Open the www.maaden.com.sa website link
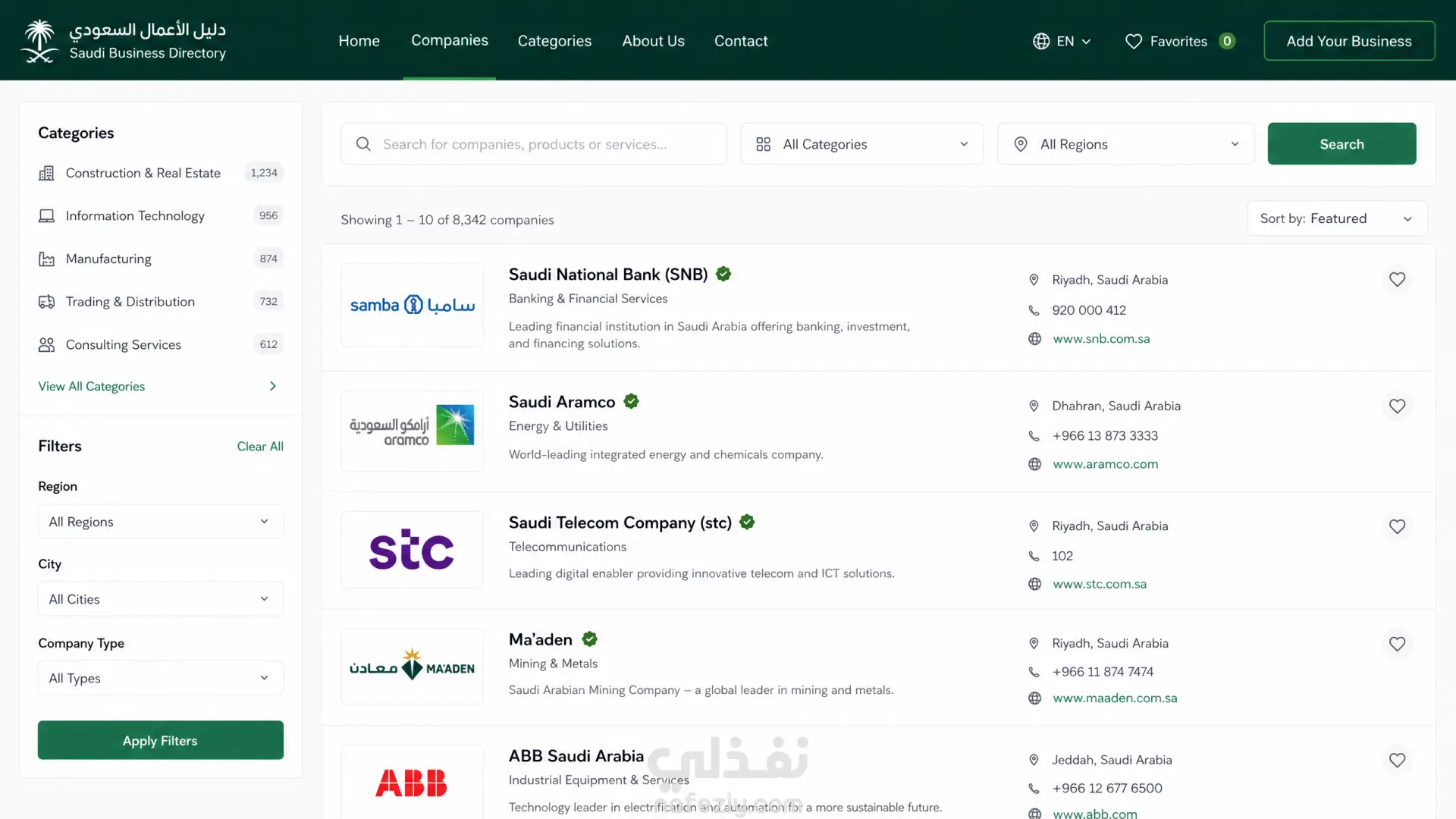1456x819 pixels. pyautogui.click(x=1115, y=698)
